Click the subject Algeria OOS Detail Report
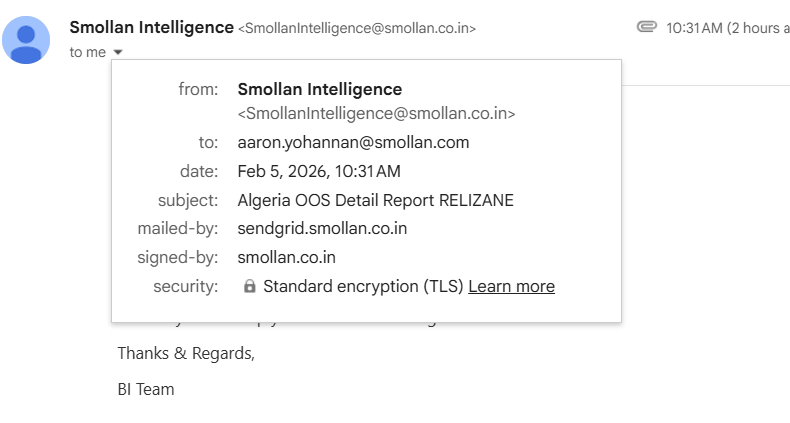Screen dimensions: 790x423 375,200
